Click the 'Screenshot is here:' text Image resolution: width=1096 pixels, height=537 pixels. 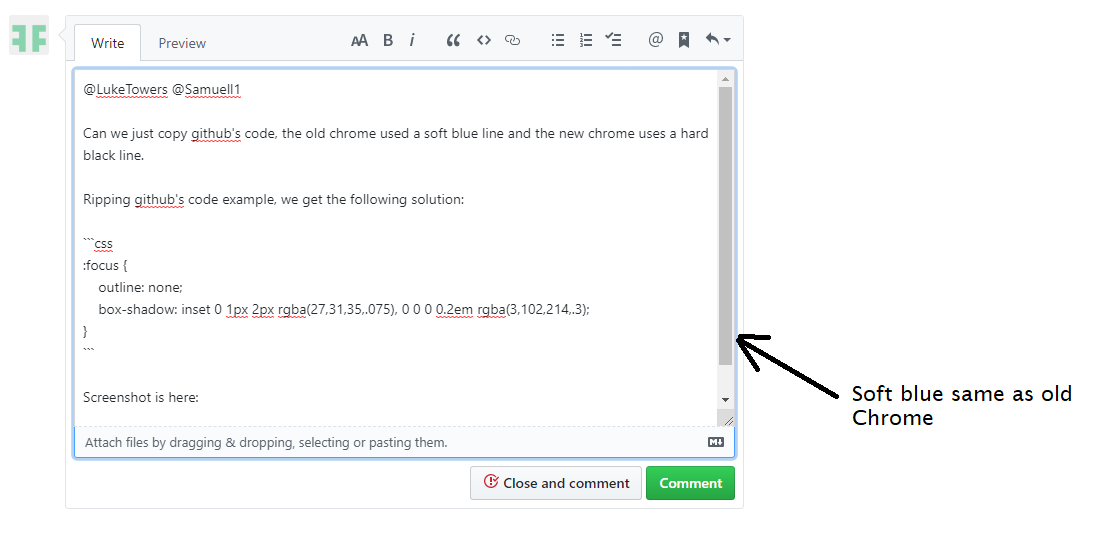click(x=141, y=397)
